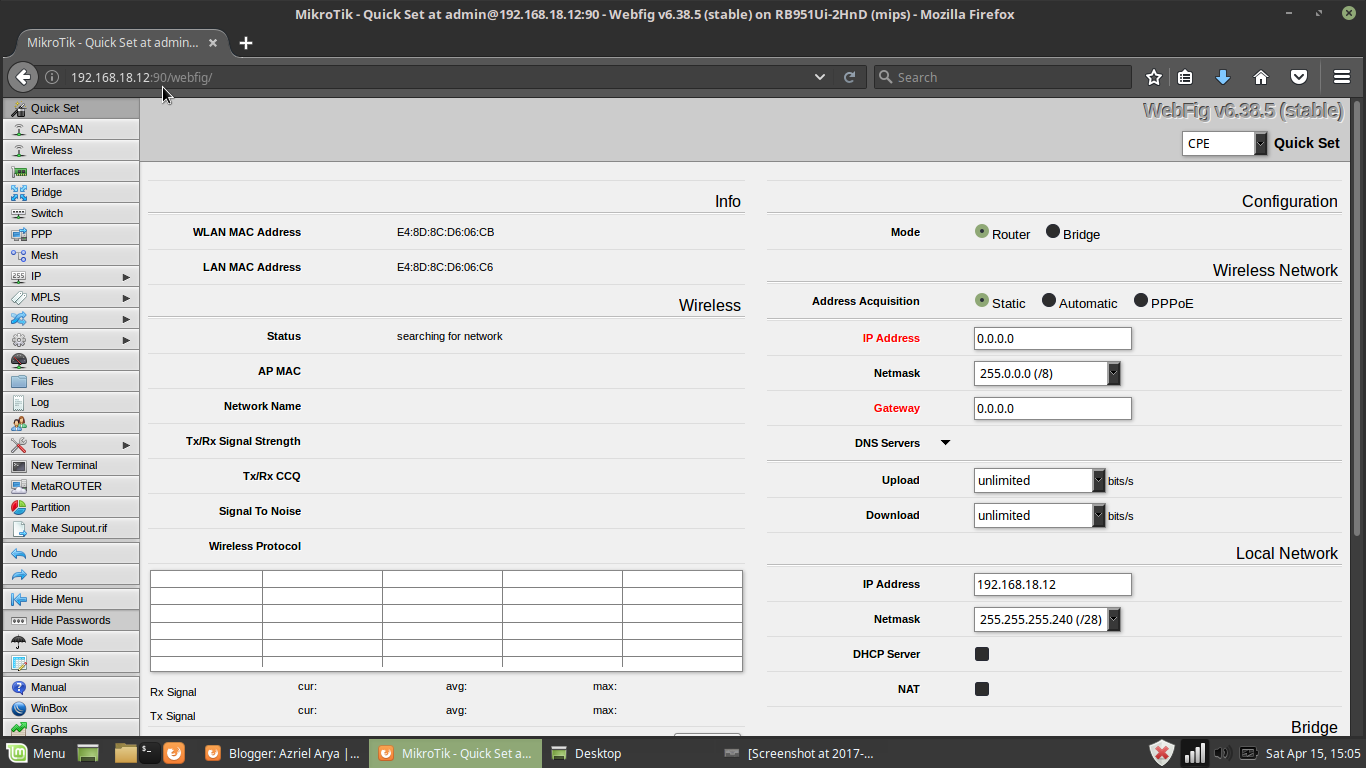Go to Interfaces in the sidebar

(70, 171)
